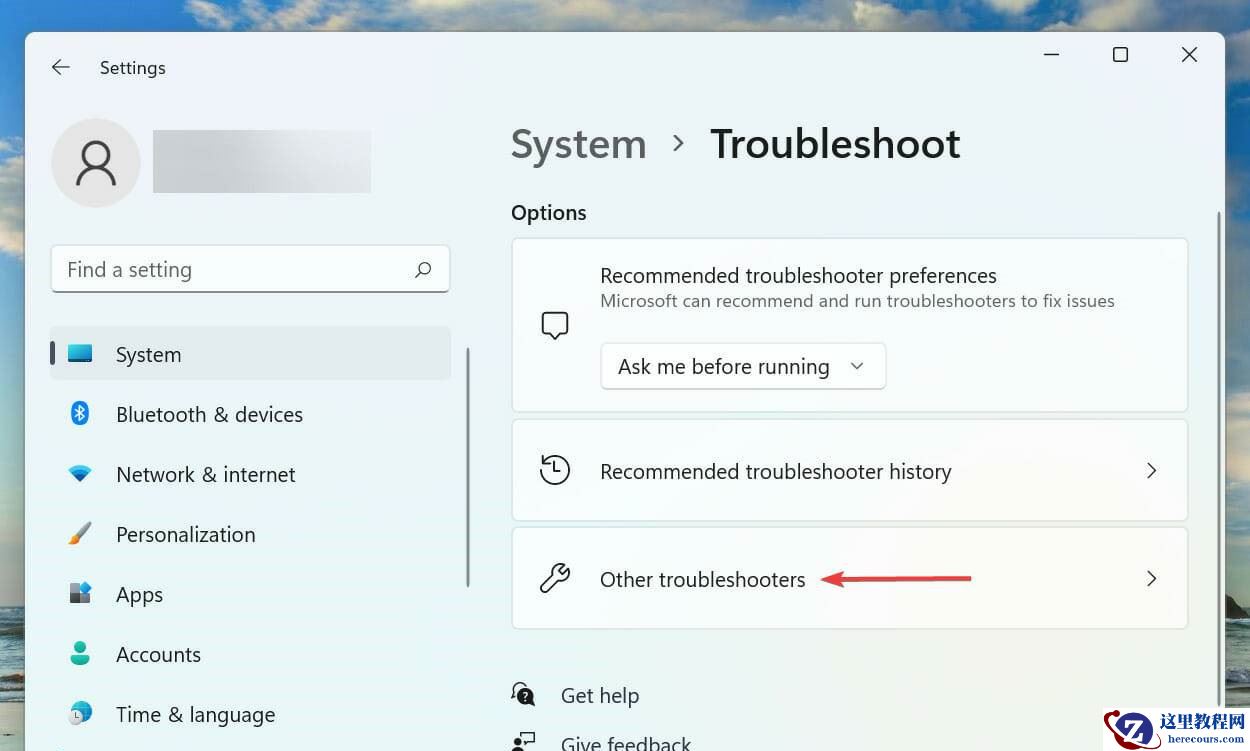
Task: Close the Settings window
Action: (1189, 55)
